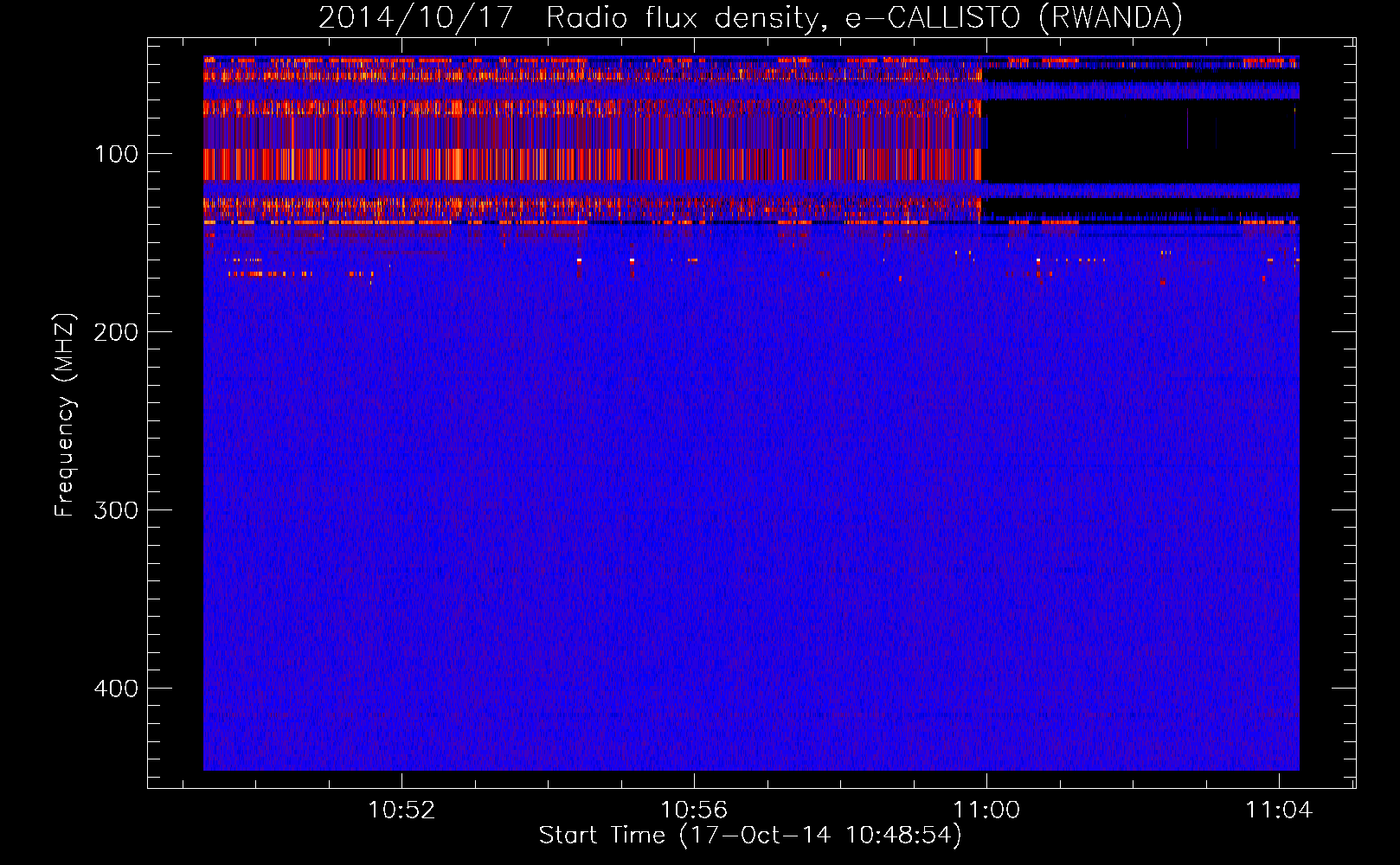This screenshot has height=865, width=1400.
Task: Click the '100' frequency tick label
Action: click(117, 155)
